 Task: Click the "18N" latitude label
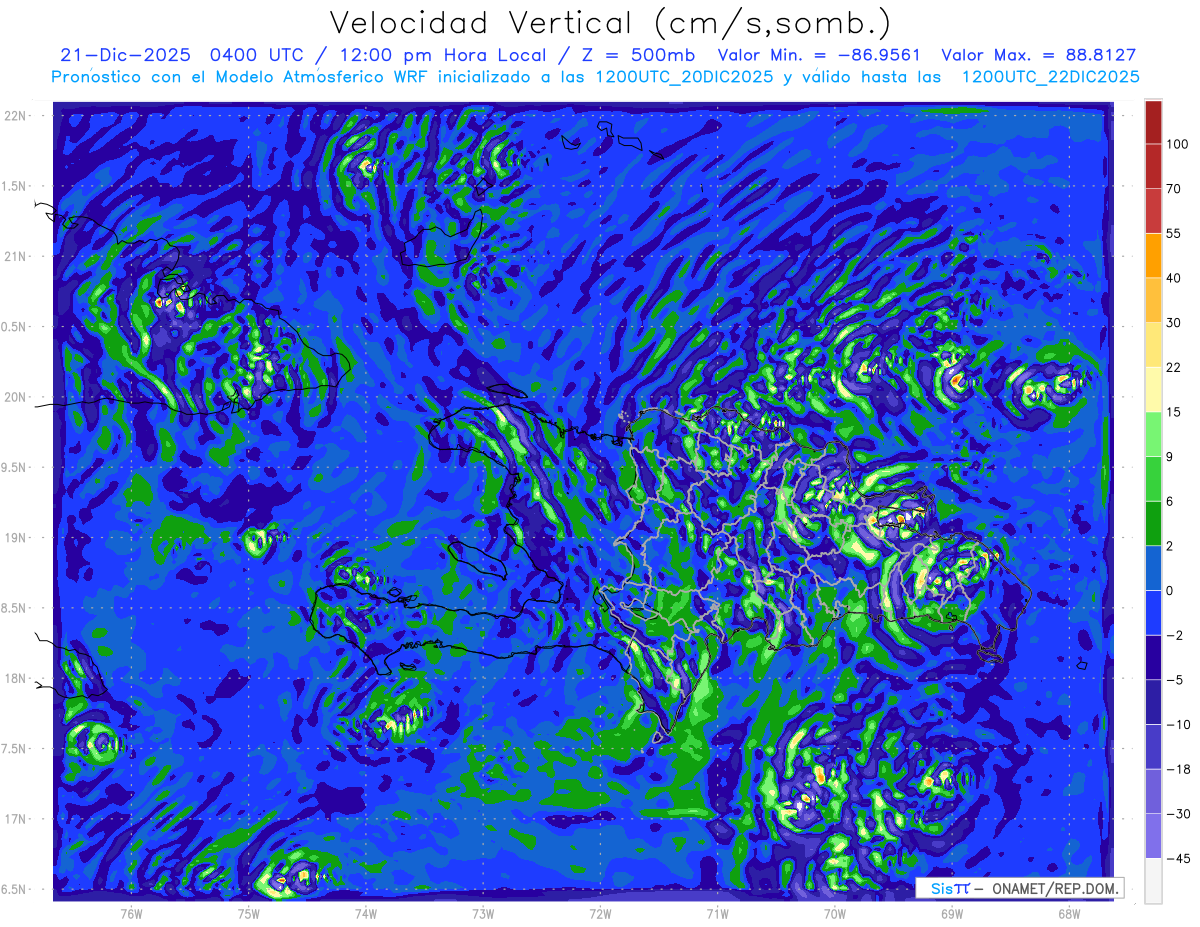(15, 678)
